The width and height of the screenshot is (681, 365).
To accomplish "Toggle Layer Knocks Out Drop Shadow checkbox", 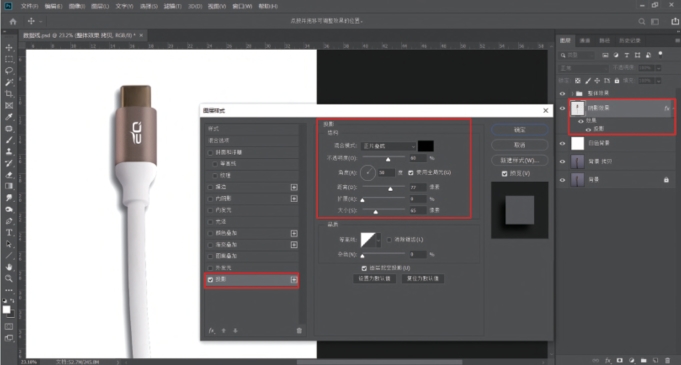I will coord(365,268).
